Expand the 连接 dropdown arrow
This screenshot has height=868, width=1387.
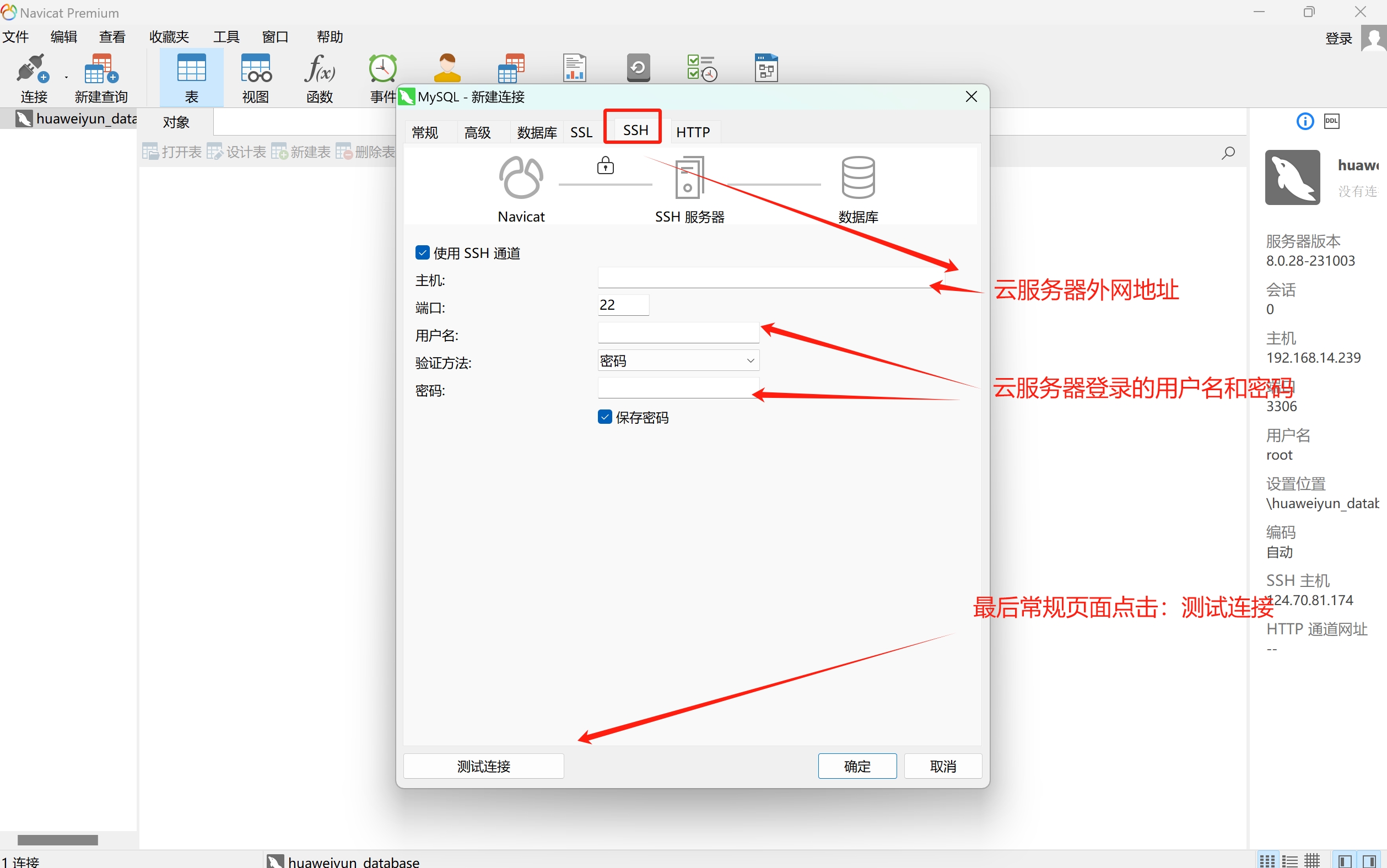[67, 78]
